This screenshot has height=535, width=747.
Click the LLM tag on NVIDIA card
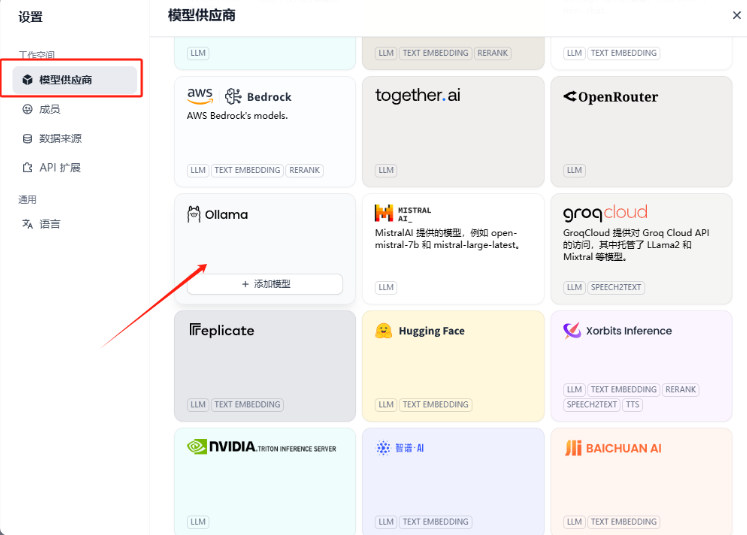coord(198,522)
